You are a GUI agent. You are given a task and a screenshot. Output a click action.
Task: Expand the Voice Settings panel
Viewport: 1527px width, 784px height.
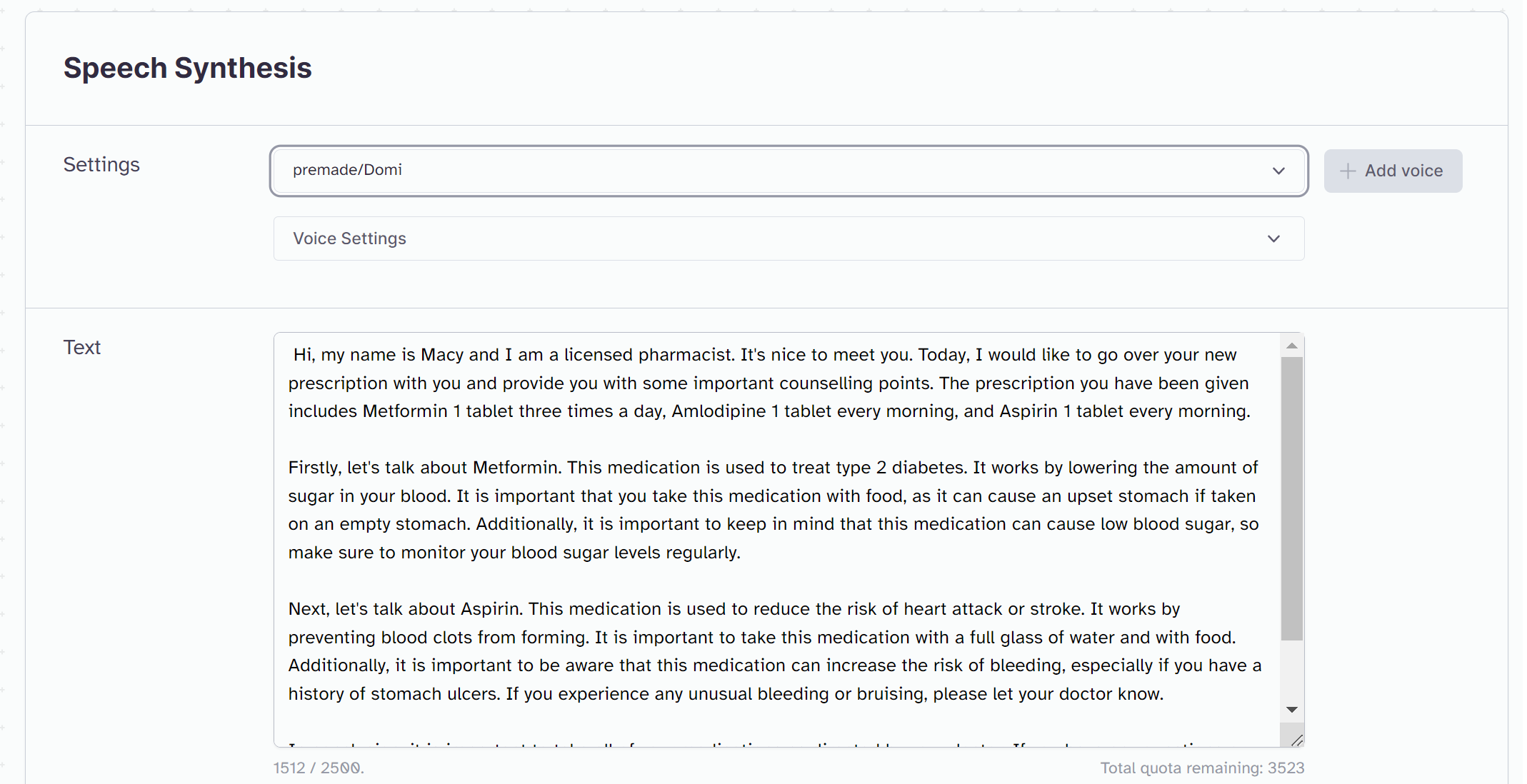[786, 238]
